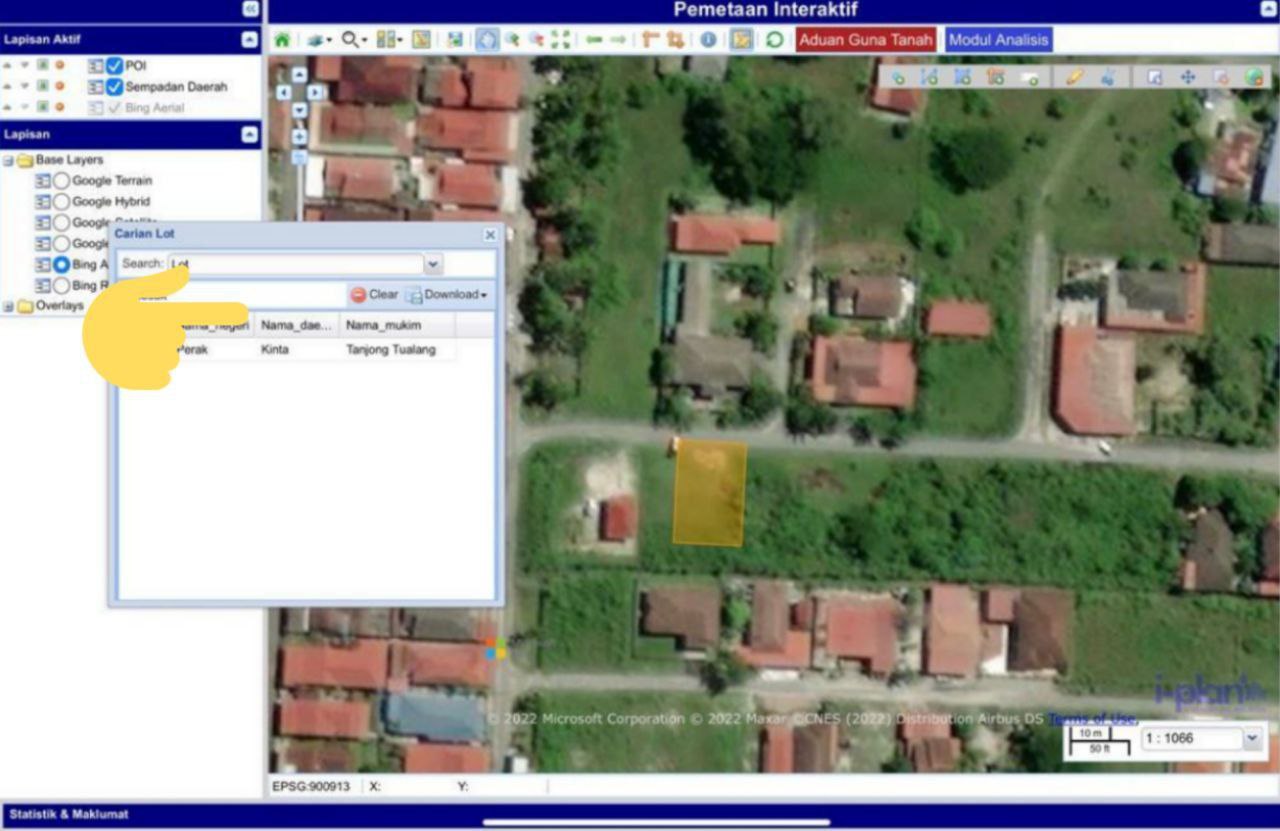Screen dimensions: 1280x831
Task: Click the green refresh map icon
Action: [x=774, y=40]
